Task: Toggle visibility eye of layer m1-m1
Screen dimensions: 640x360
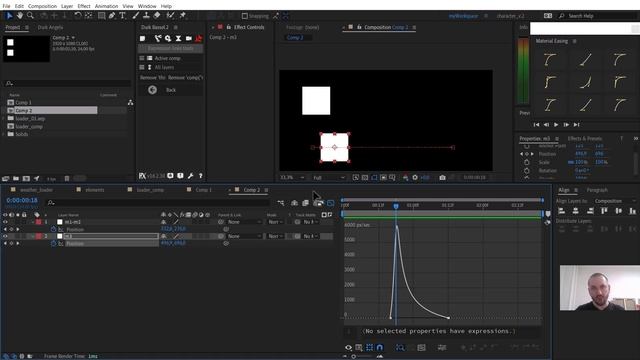Action: pos(5,222)
